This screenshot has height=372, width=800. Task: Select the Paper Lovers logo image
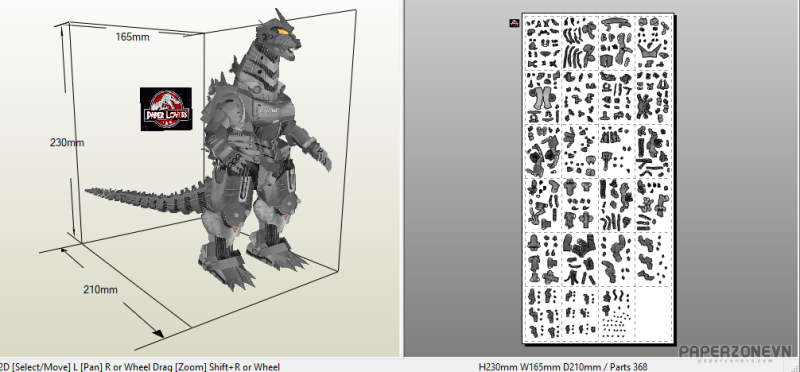click(x=166, y=109)
